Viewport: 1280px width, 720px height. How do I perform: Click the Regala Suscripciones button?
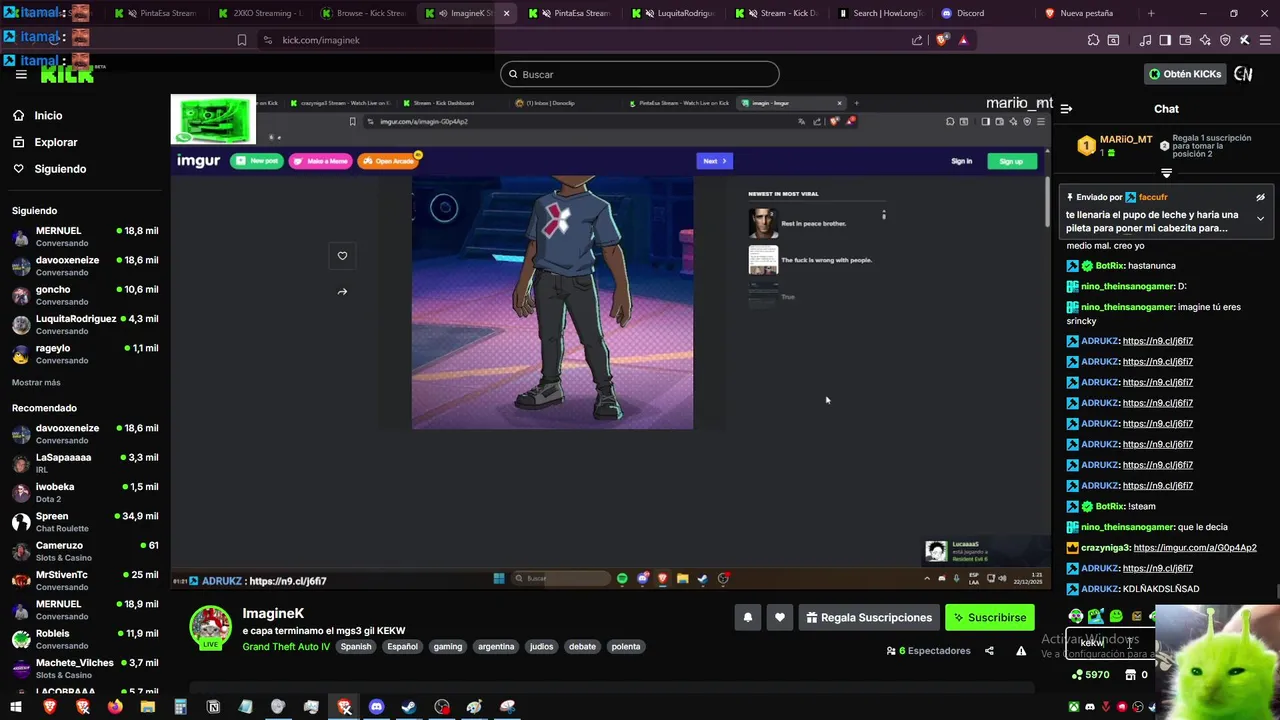pos(869,618)
